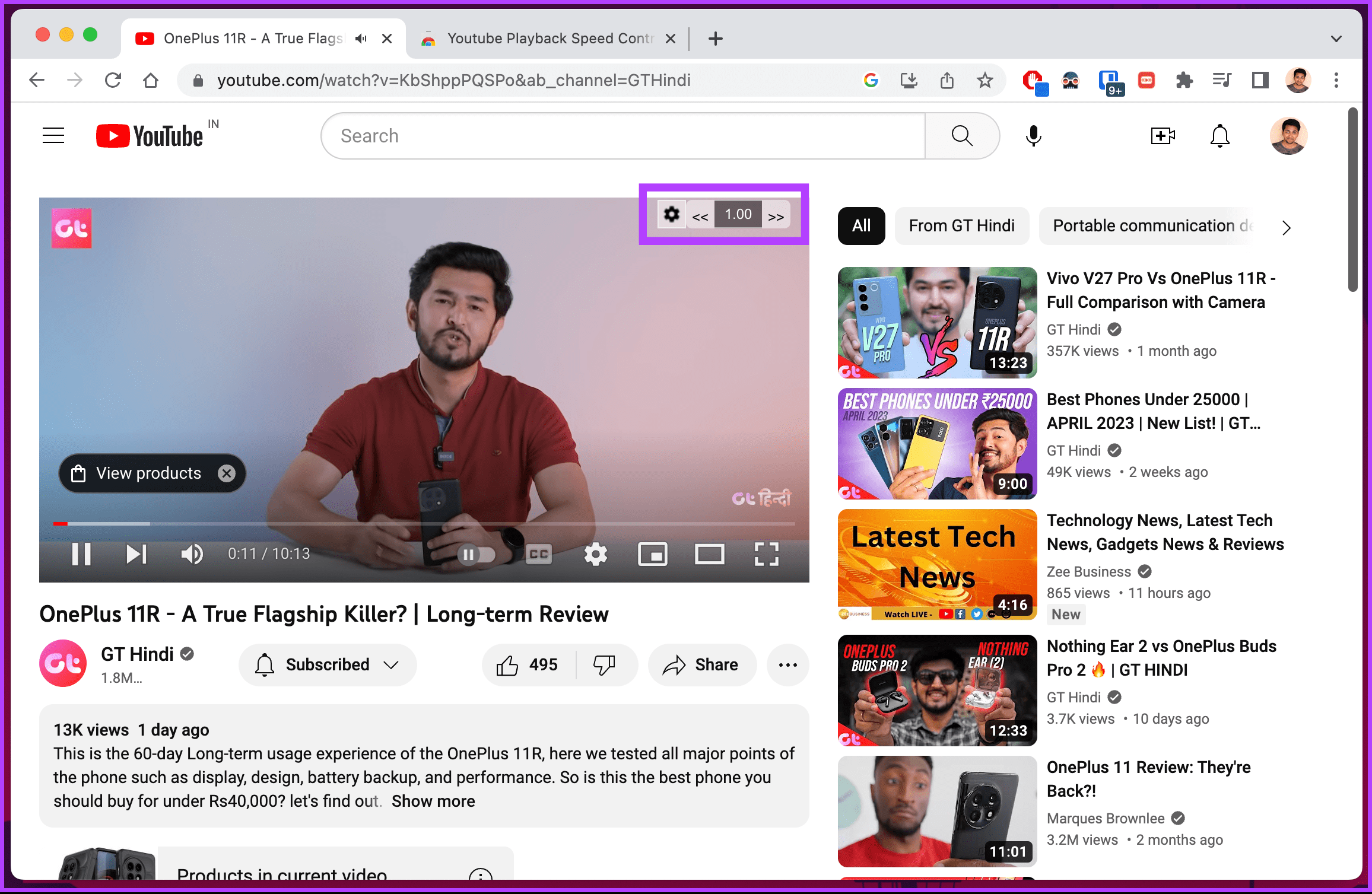1372x894 pixels.
Task: Open a new browser tab
Action: coord(716,39)
